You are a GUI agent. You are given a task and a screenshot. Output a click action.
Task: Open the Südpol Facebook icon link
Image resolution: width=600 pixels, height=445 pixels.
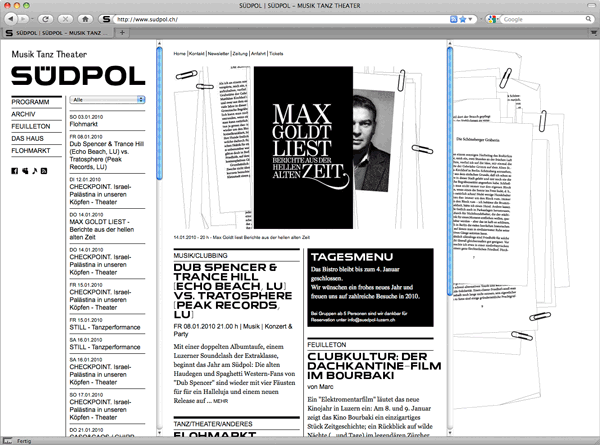click(15, 171)
